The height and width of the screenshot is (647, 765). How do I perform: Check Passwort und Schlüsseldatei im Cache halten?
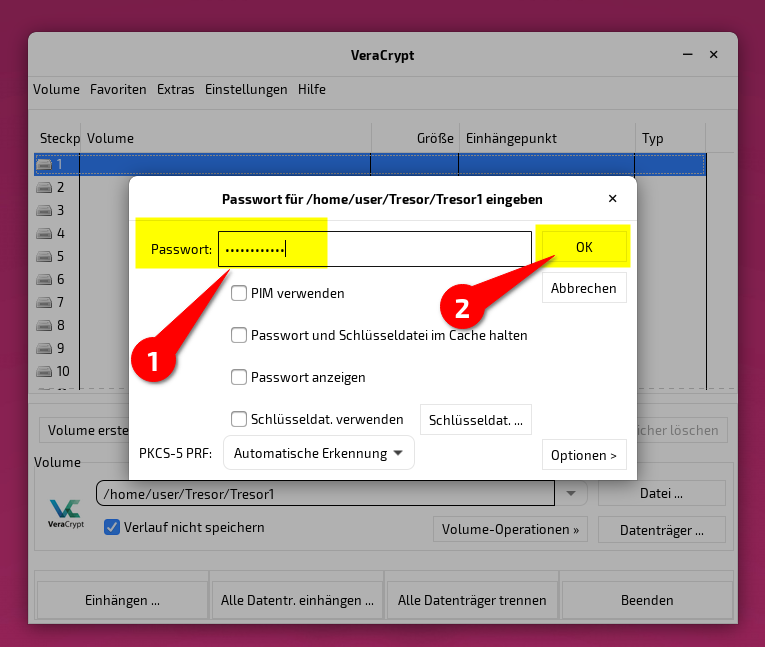239,335
